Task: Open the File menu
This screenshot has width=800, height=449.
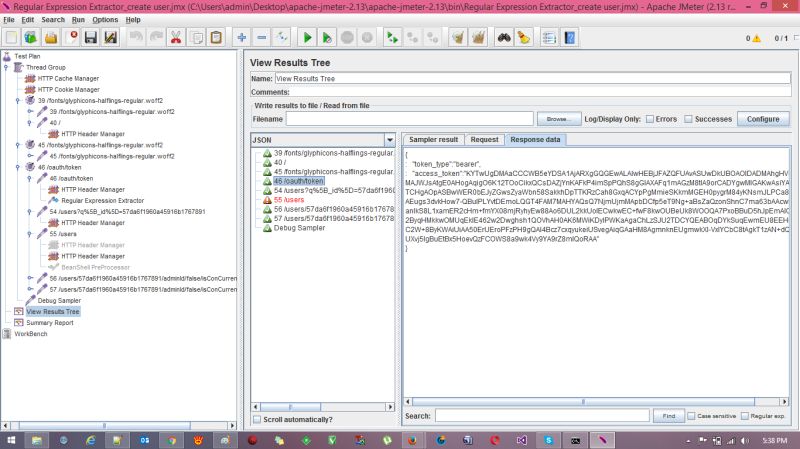Action: (x=9, y=19)
